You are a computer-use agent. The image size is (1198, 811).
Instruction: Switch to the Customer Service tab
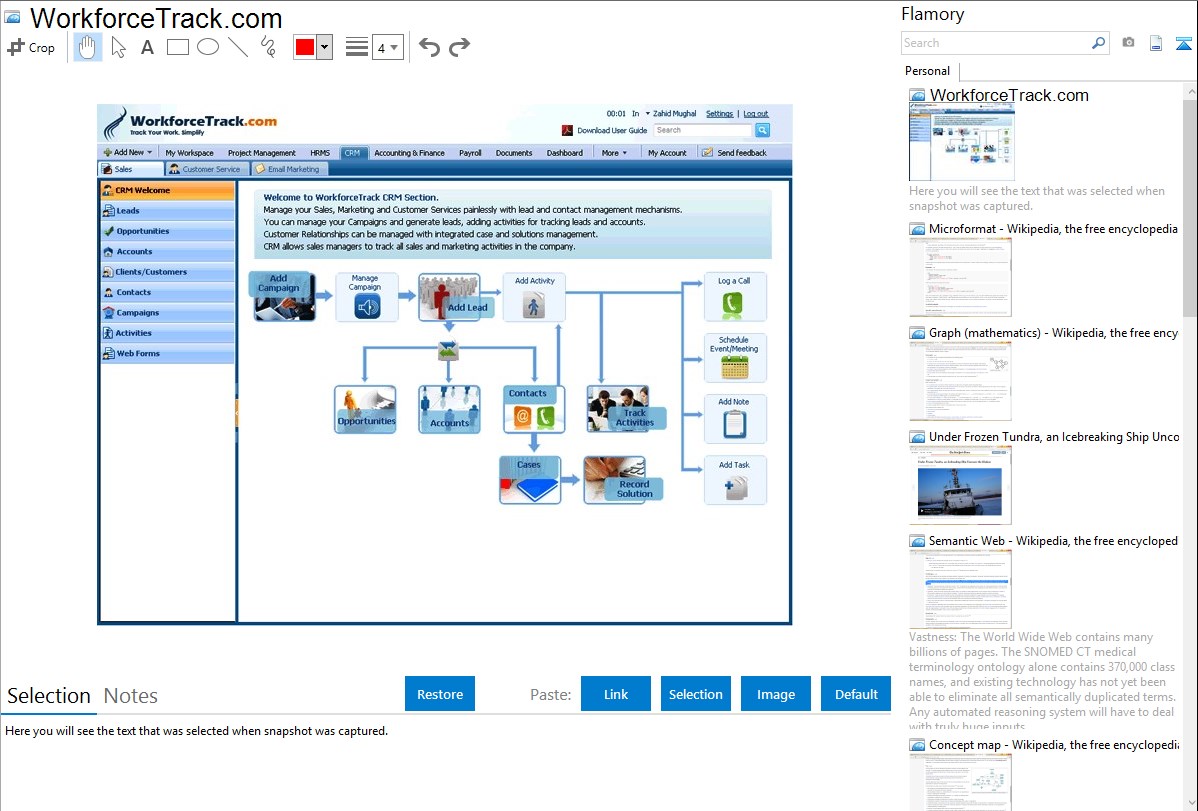pos(205,169)
